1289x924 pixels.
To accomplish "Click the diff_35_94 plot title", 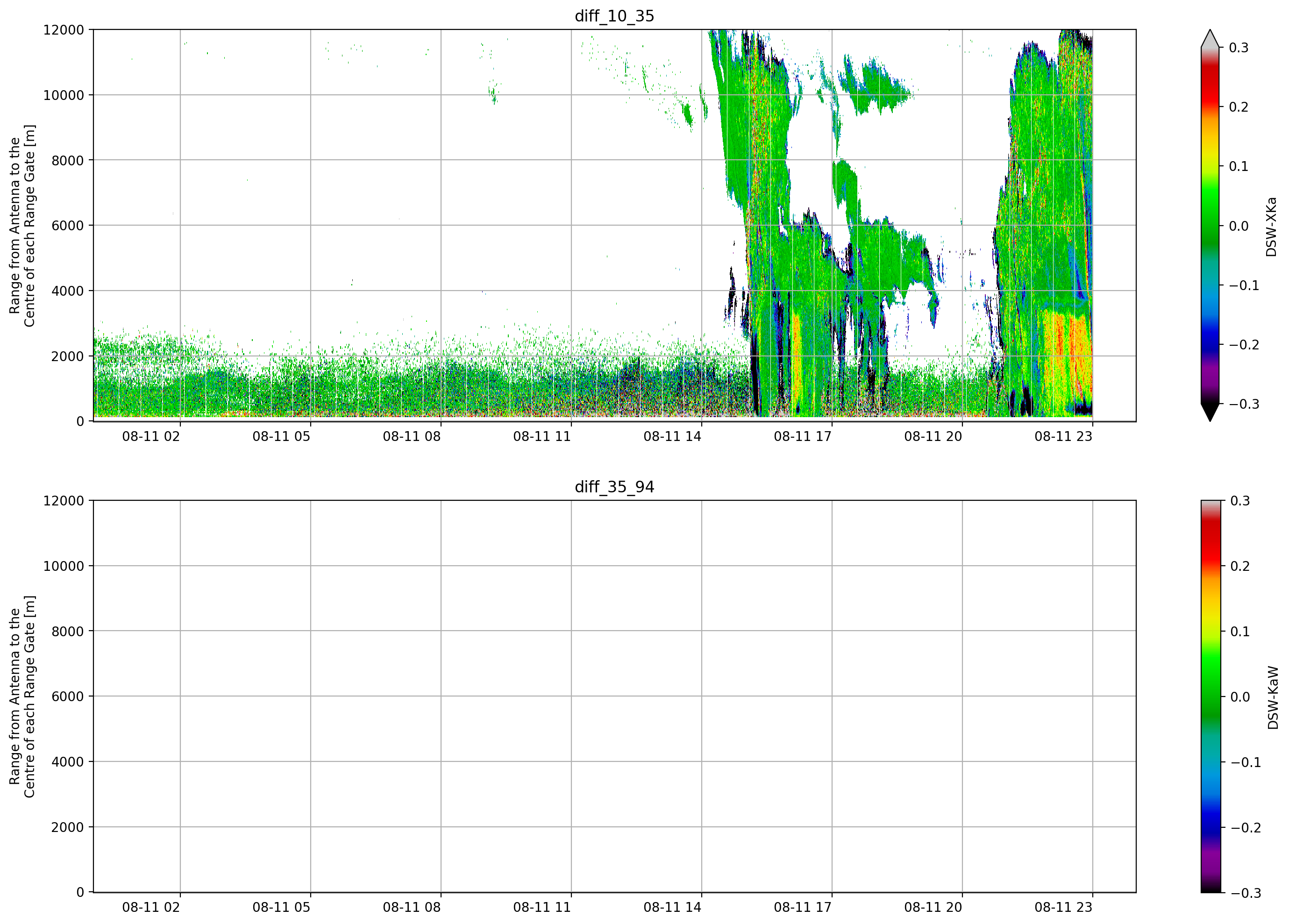I will pos(614,487).
